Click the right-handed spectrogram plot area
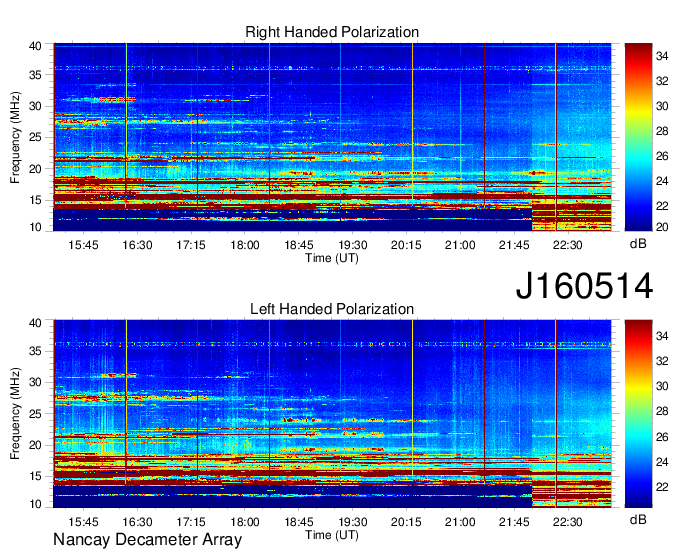The image size is (680, 552). coord(332,137)
